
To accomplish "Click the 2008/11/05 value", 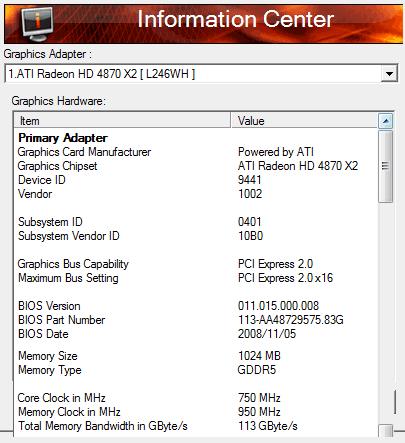I will (x=267, y=334).
